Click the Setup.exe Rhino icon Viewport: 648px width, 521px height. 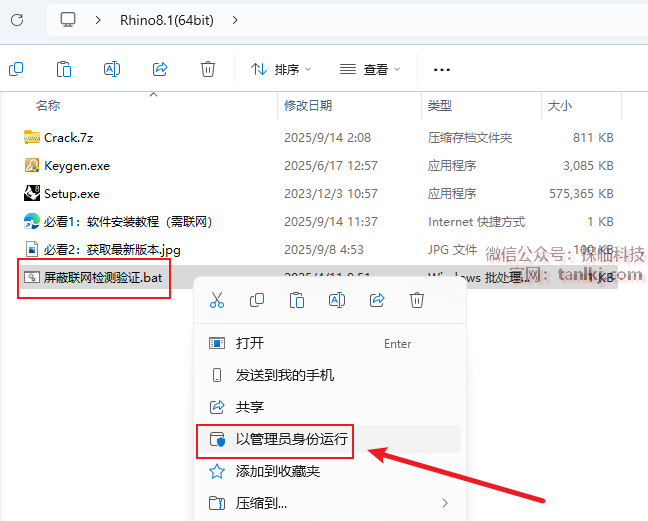[x=32, y=193]
